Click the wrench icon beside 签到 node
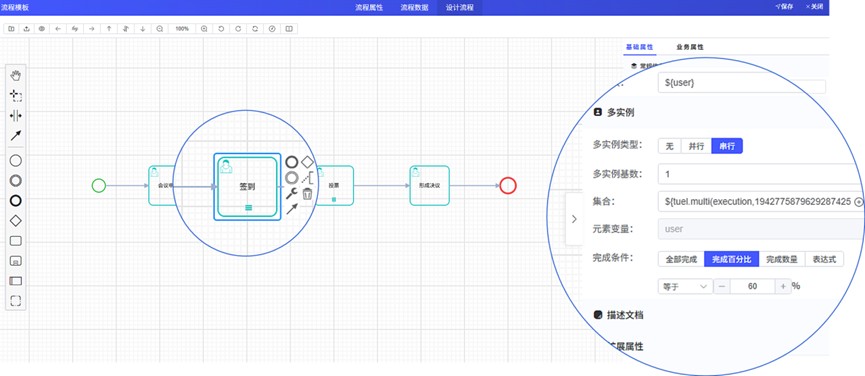This screenshot has width=865, height=376. point(292,194)
